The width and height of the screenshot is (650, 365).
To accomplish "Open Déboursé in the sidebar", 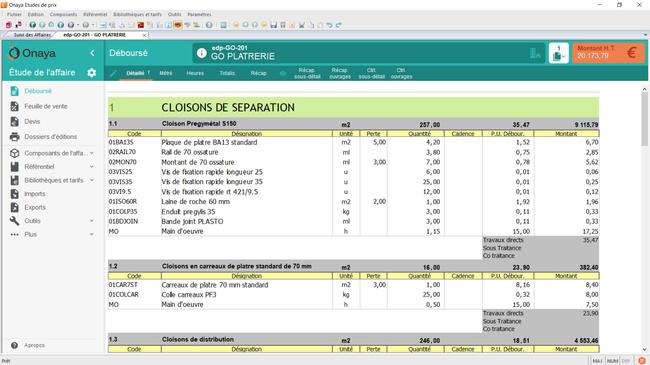I will (38, 91).
